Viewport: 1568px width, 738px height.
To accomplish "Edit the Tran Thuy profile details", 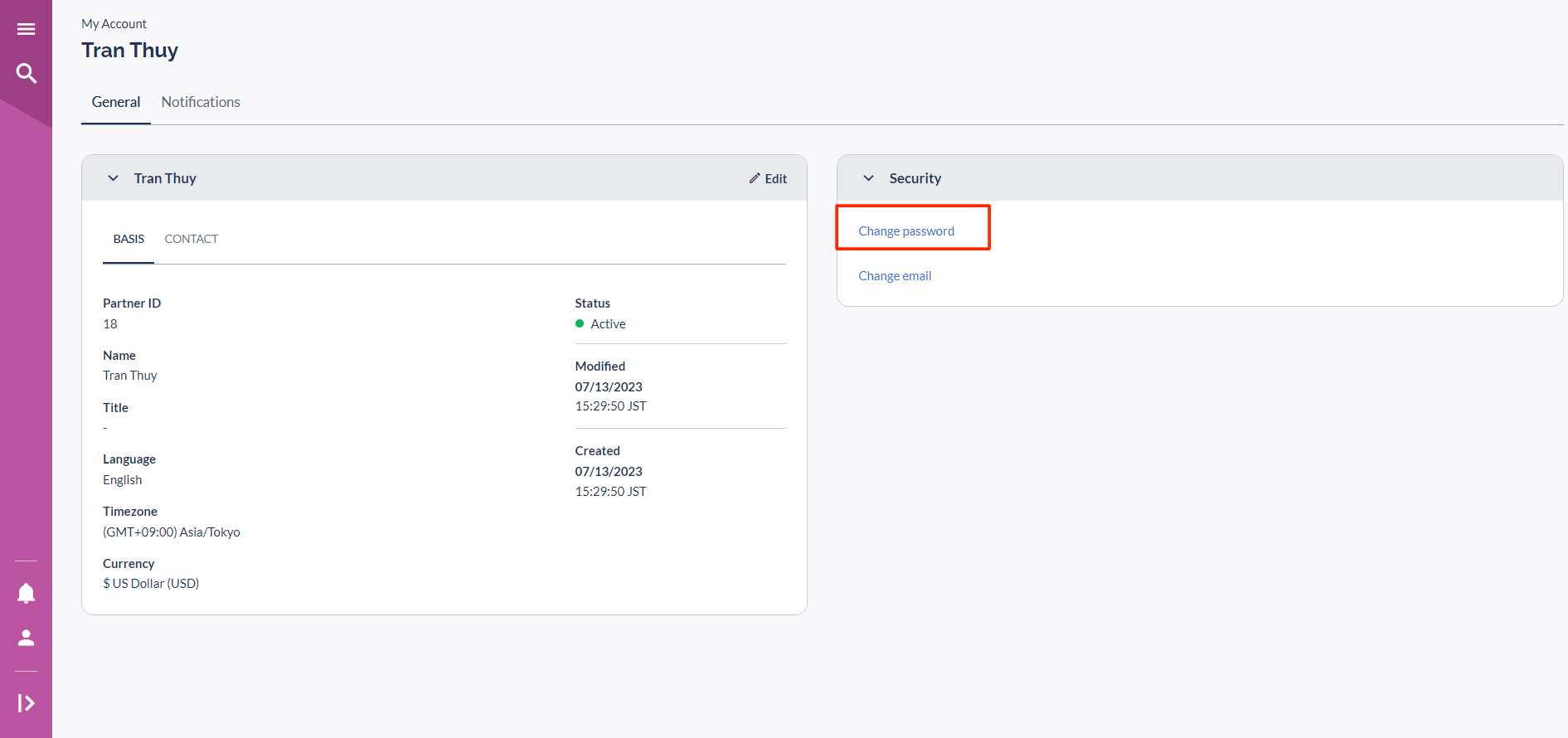I will point(768,178).
